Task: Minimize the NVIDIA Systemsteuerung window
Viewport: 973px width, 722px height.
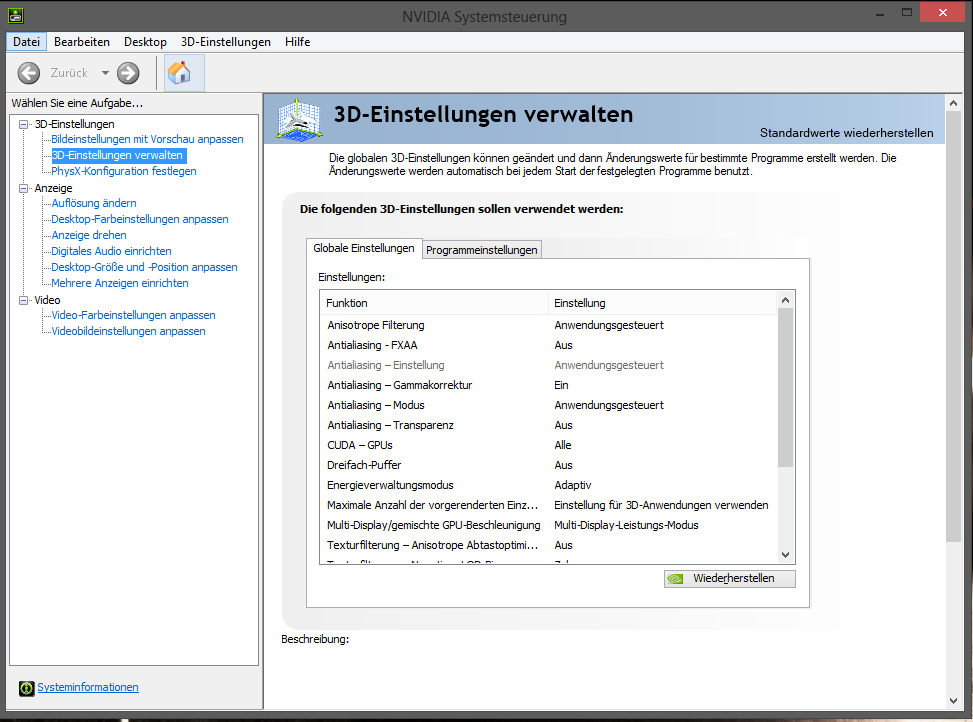Action: click(x=880, y=13)
